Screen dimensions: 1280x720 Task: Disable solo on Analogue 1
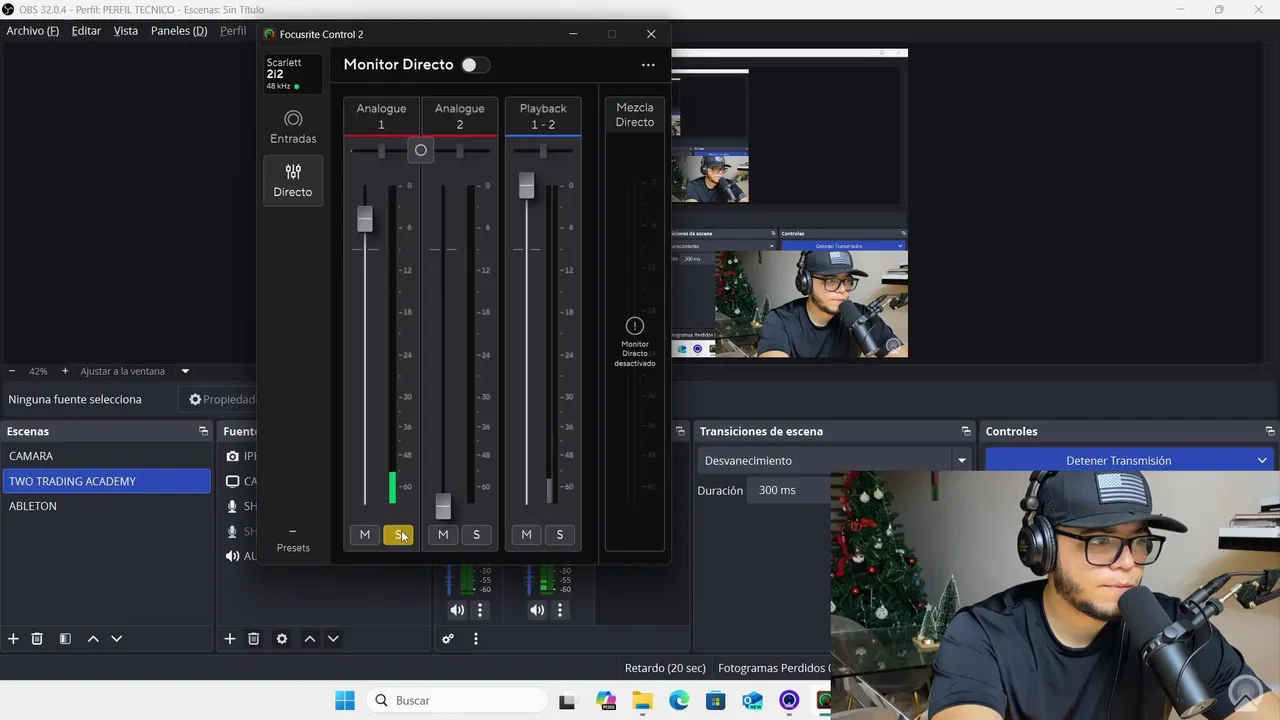[x=398, y=535]
